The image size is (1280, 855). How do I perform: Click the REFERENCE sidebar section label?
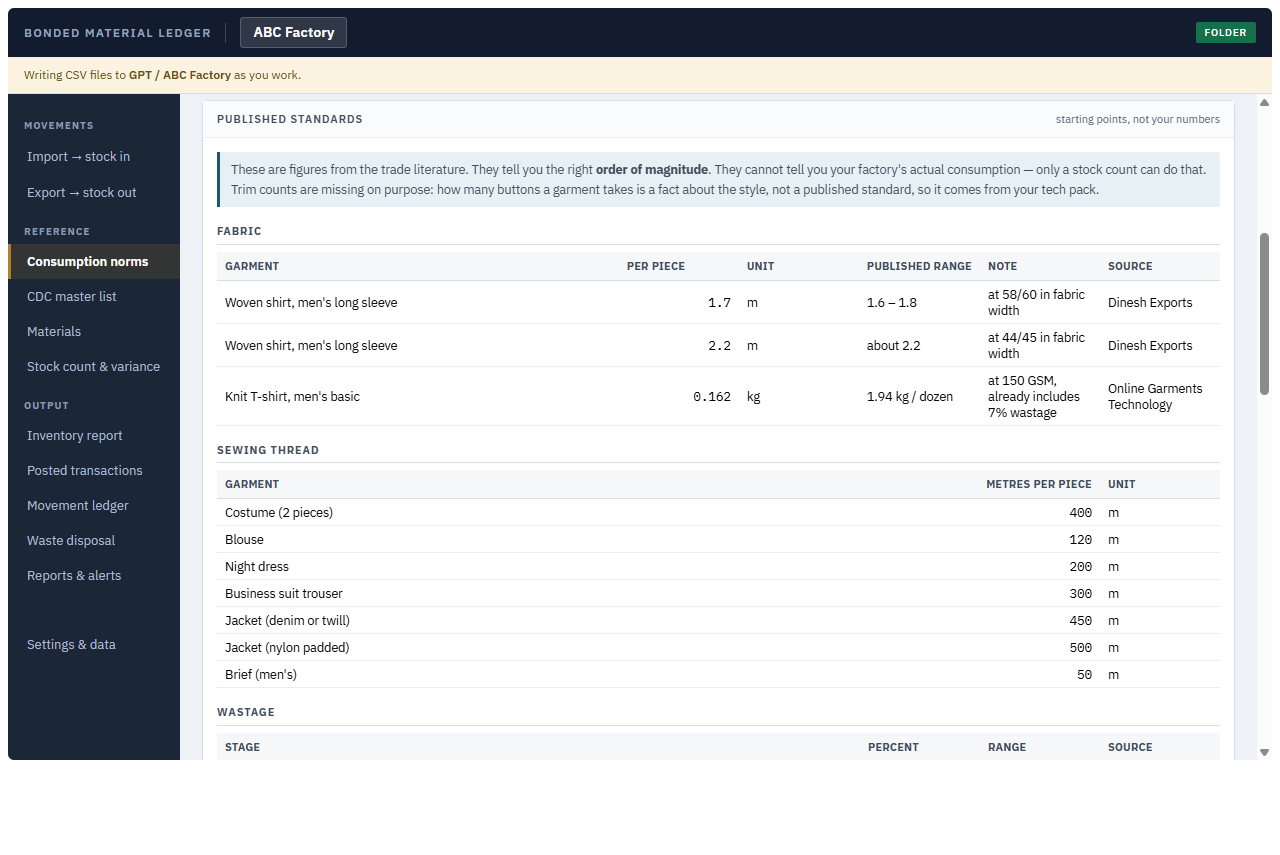tap(57, 232)
